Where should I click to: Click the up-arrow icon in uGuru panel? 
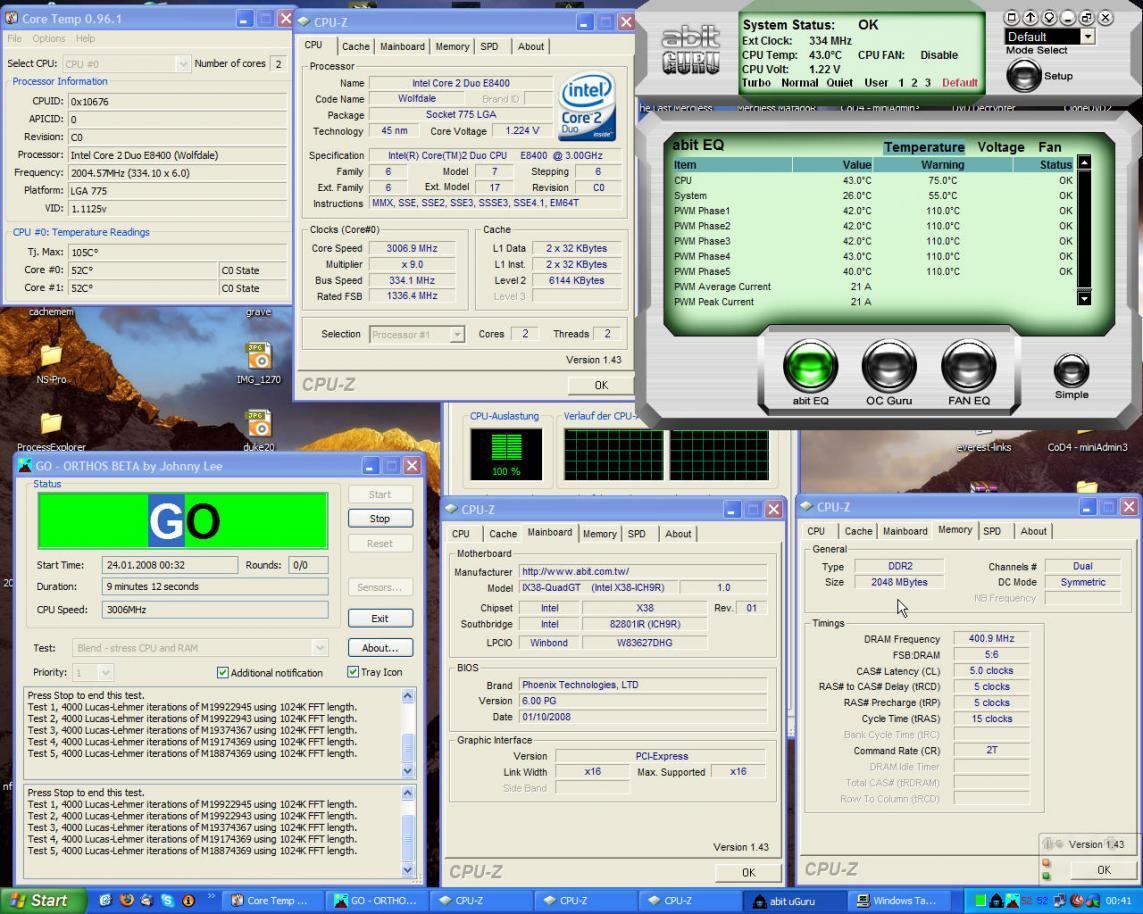coord(1030,17)
